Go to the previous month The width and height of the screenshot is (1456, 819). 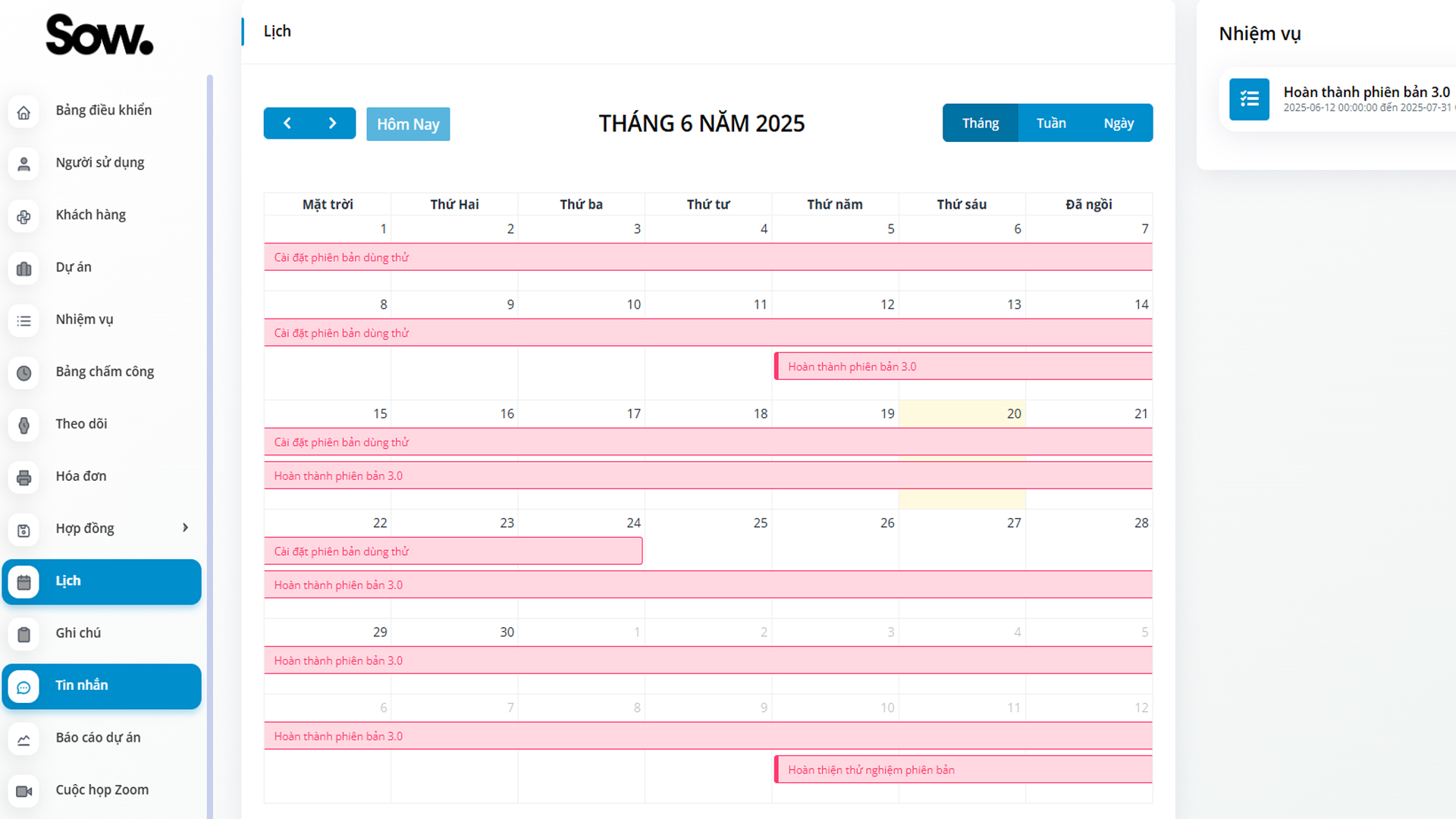(287, 124)
